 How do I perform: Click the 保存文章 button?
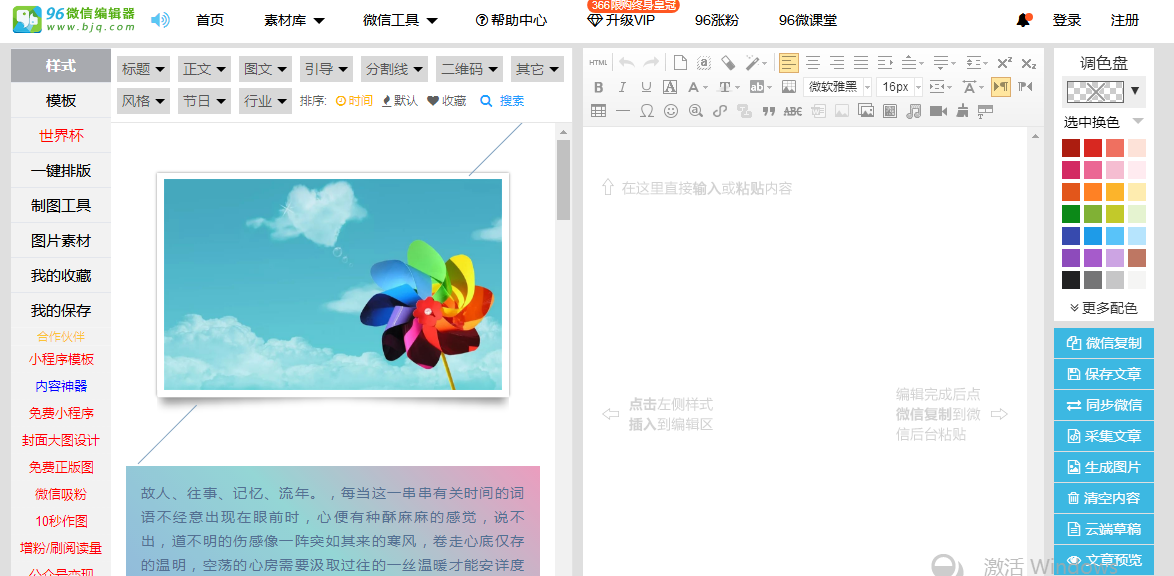[x=1104, y=374]
